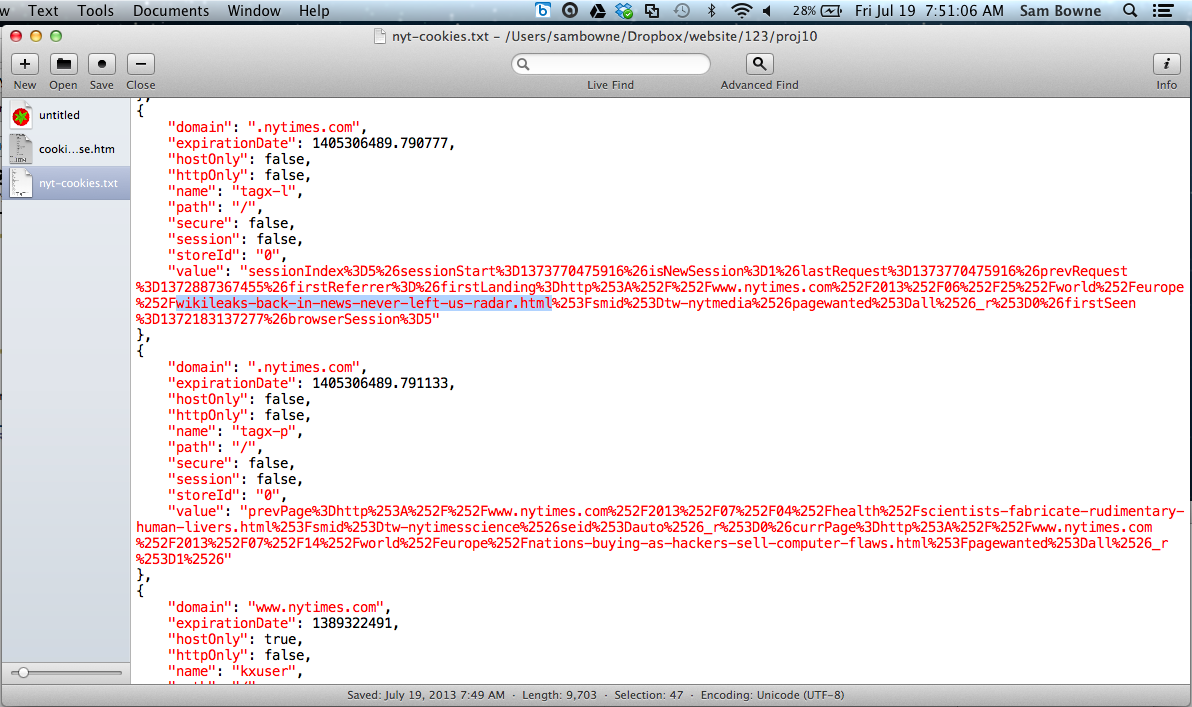Open the Tools menu
Viewport: 1192px width, 707px height.
click(96, 11)
